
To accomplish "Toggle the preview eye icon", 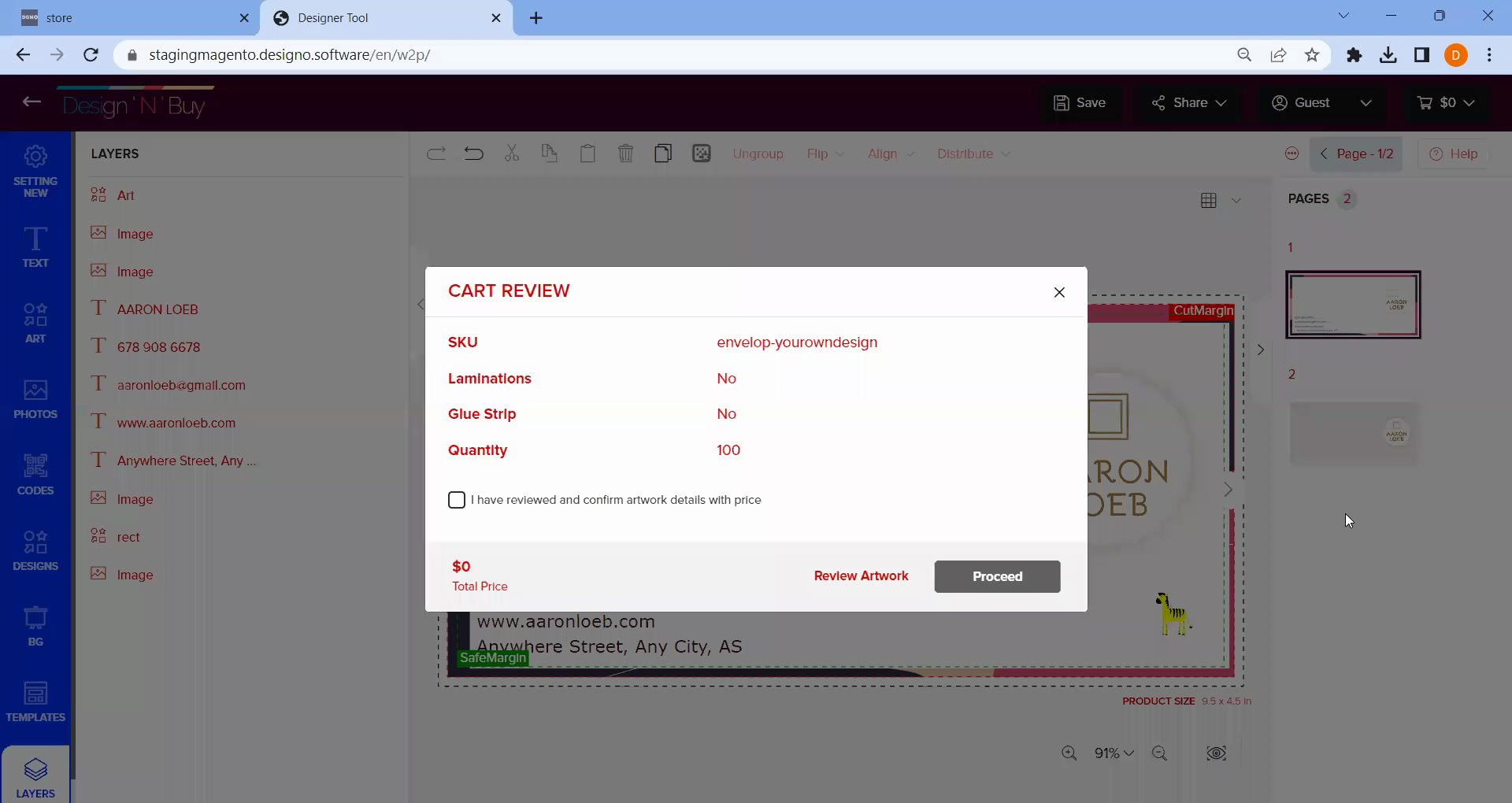I will click(1216, 753).
